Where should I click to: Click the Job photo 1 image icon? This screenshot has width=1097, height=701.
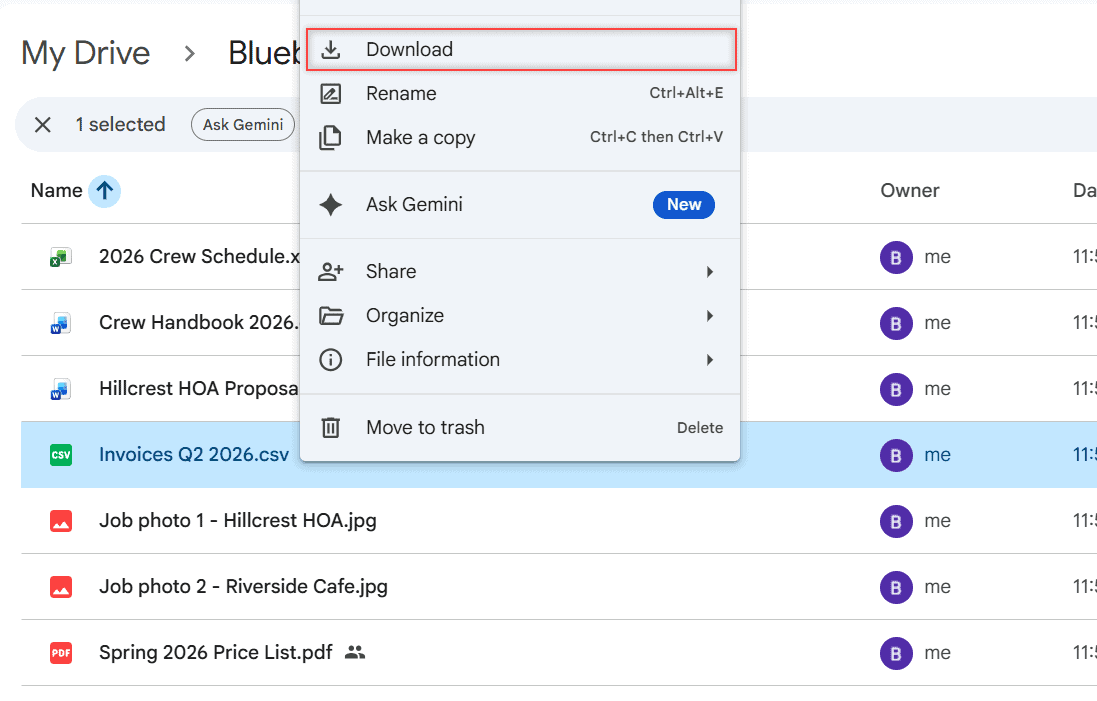(x=61, y=521)
